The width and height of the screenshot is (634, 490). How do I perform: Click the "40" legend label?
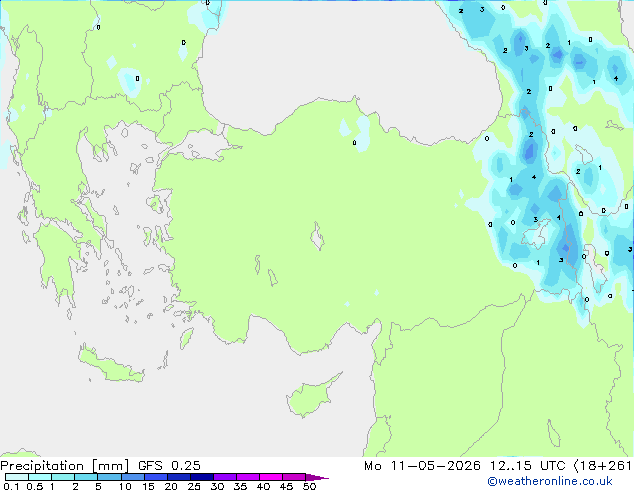(x=263, y=486)
